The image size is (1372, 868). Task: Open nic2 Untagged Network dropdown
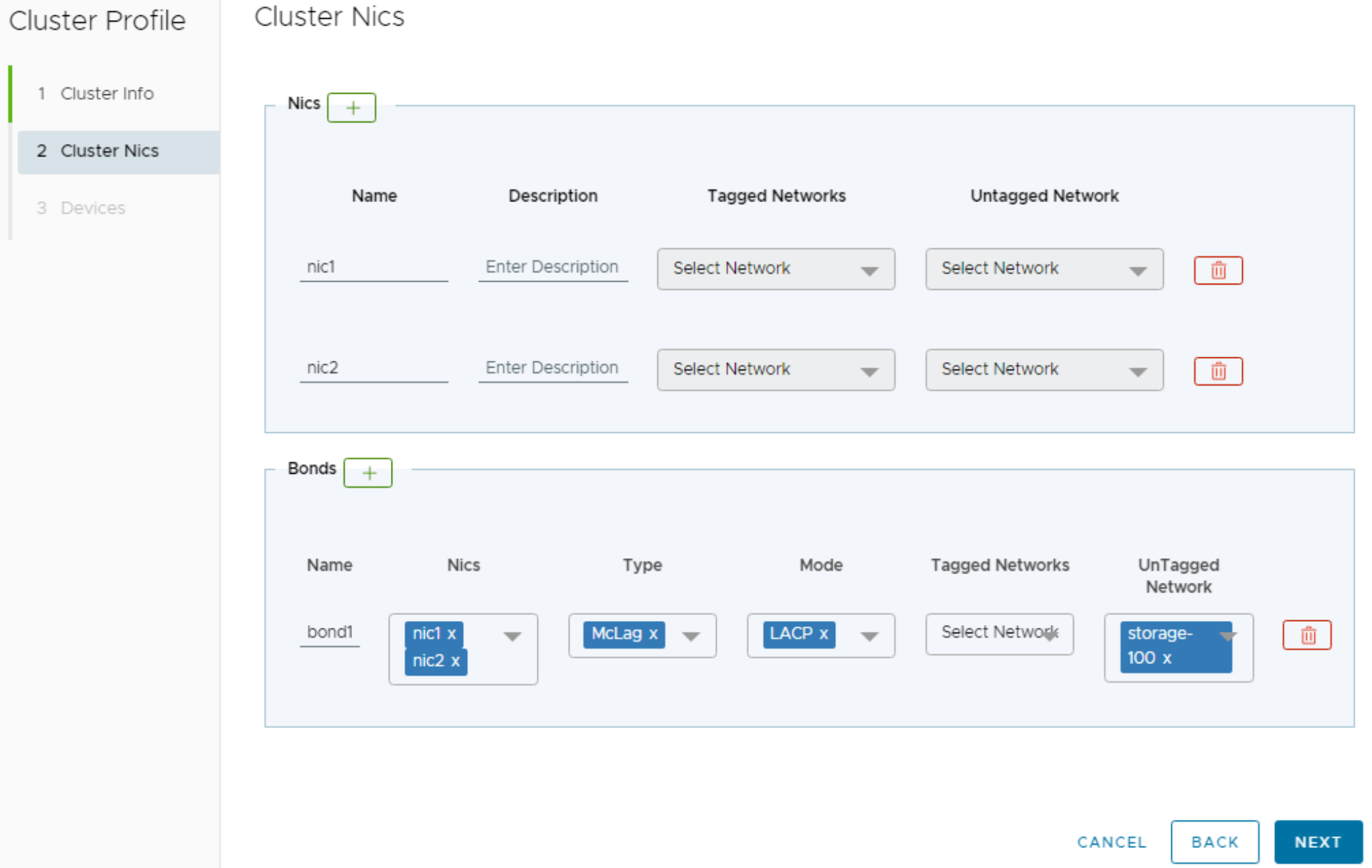click(x=1044, y=369)
